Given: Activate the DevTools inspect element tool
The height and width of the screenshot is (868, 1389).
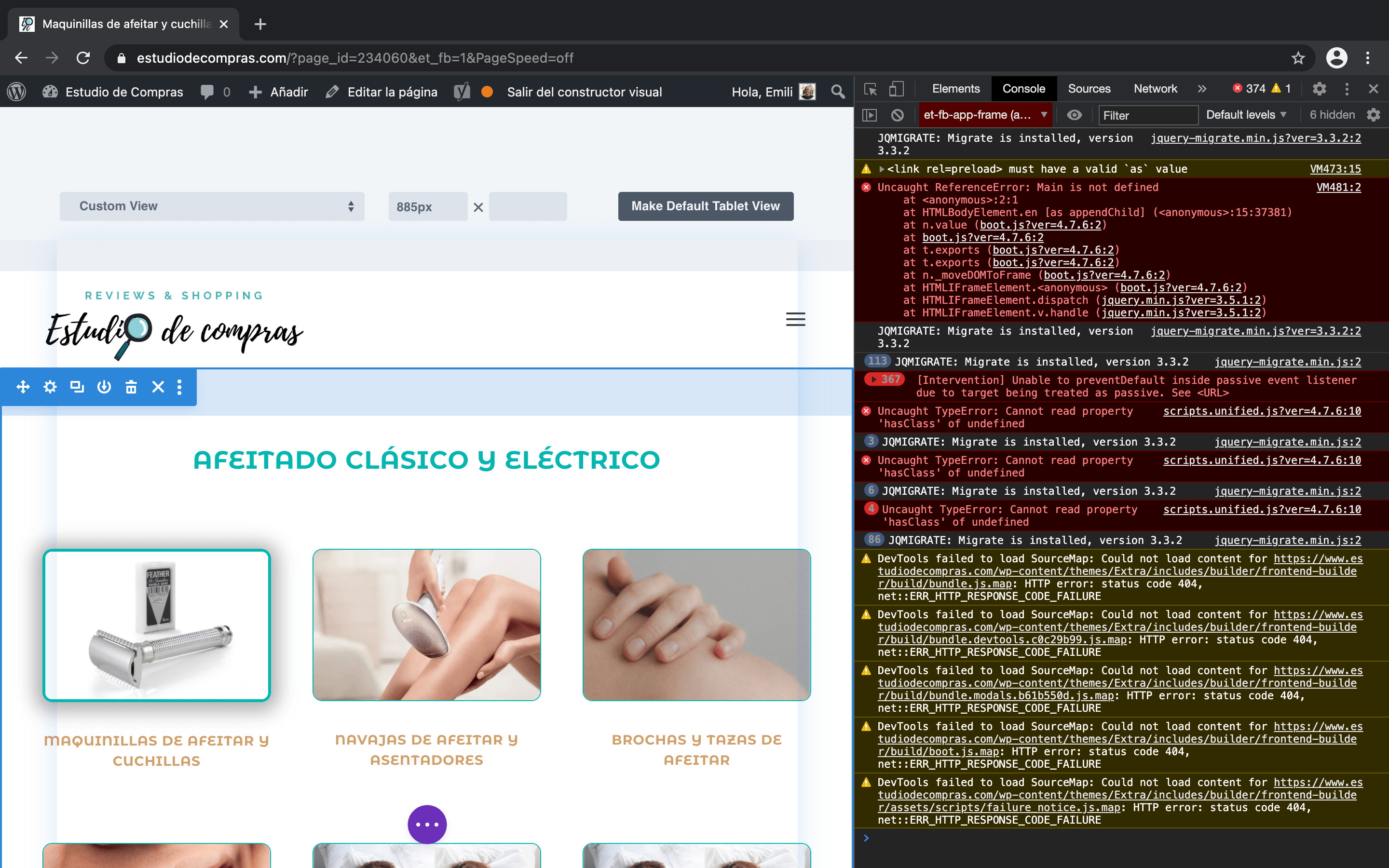Looking at the screenshot, I should click(870, 89).
